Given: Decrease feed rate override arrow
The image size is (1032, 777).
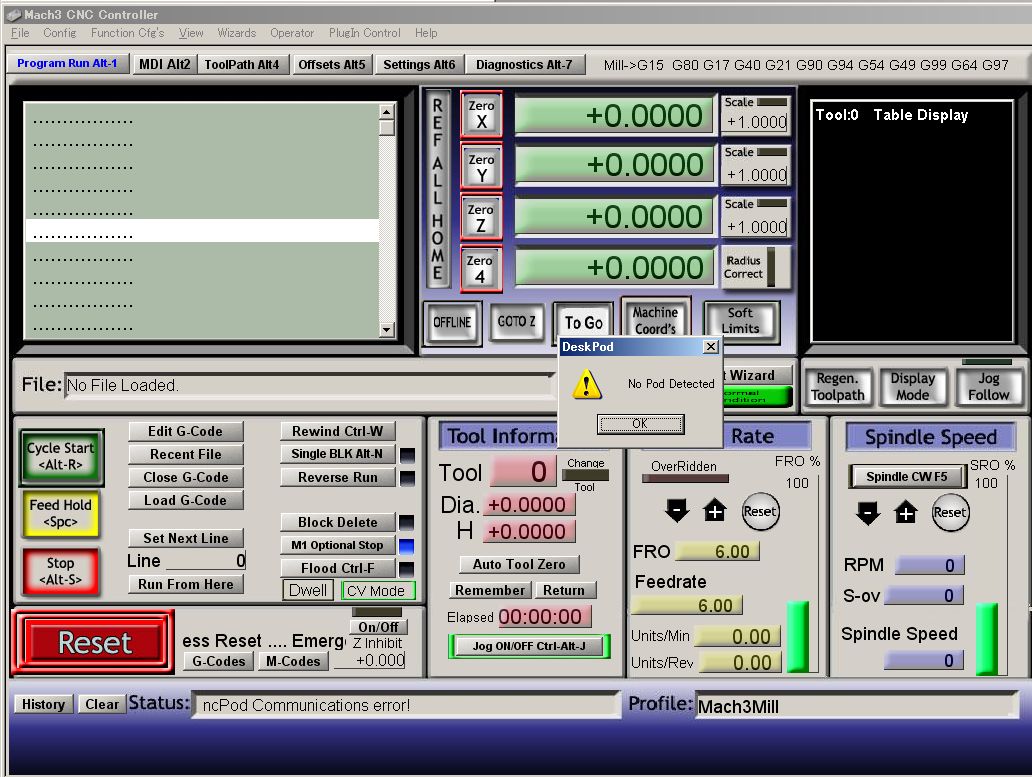Looking at the screenshot, I should click(x=677, y=511).
